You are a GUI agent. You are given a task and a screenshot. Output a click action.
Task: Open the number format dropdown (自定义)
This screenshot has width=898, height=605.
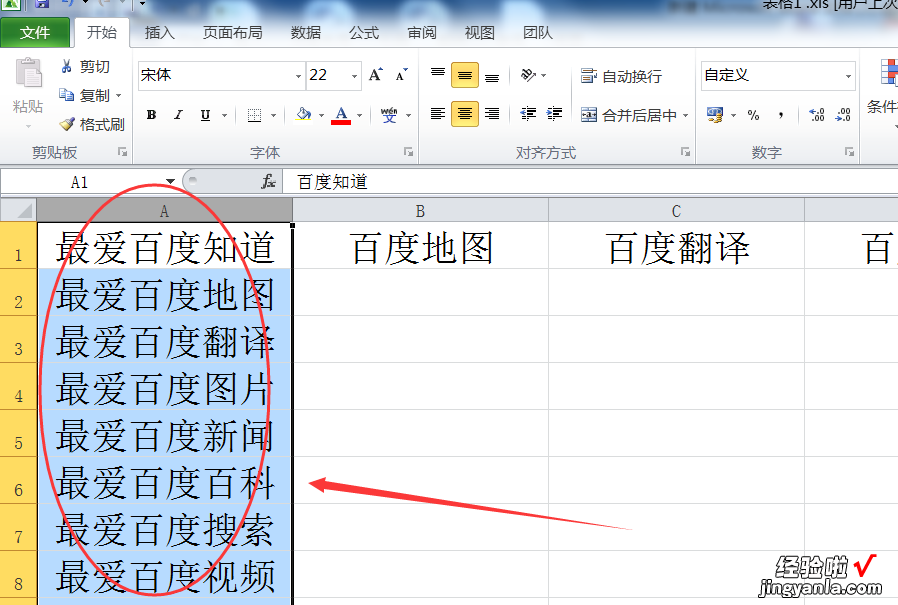point(848,76)
